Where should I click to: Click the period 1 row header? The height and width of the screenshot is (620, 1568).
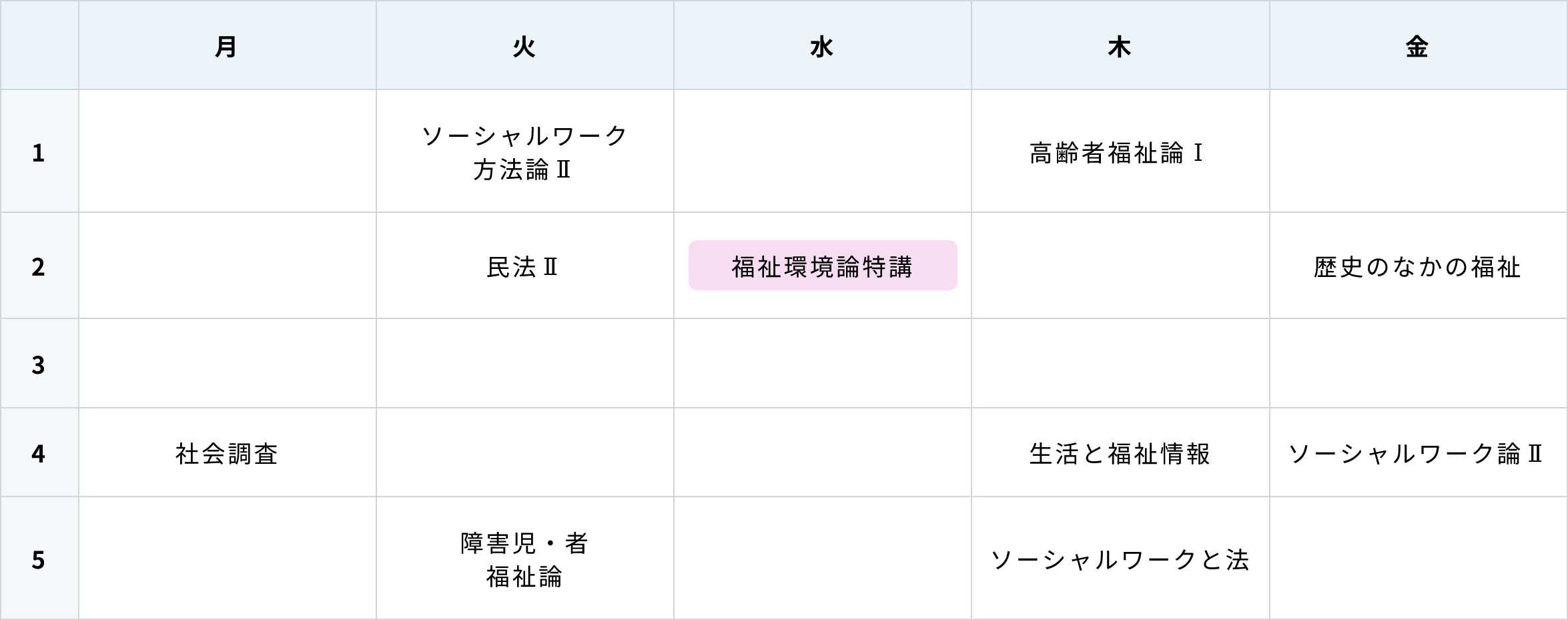click(x=39, y=151)
